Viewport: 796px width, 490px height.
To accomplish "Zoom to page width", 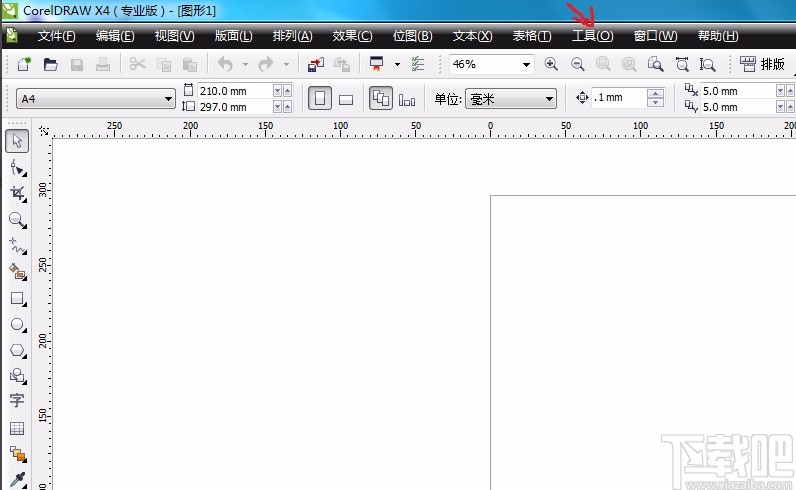I will pyautogui.click(x=682, y=64).
